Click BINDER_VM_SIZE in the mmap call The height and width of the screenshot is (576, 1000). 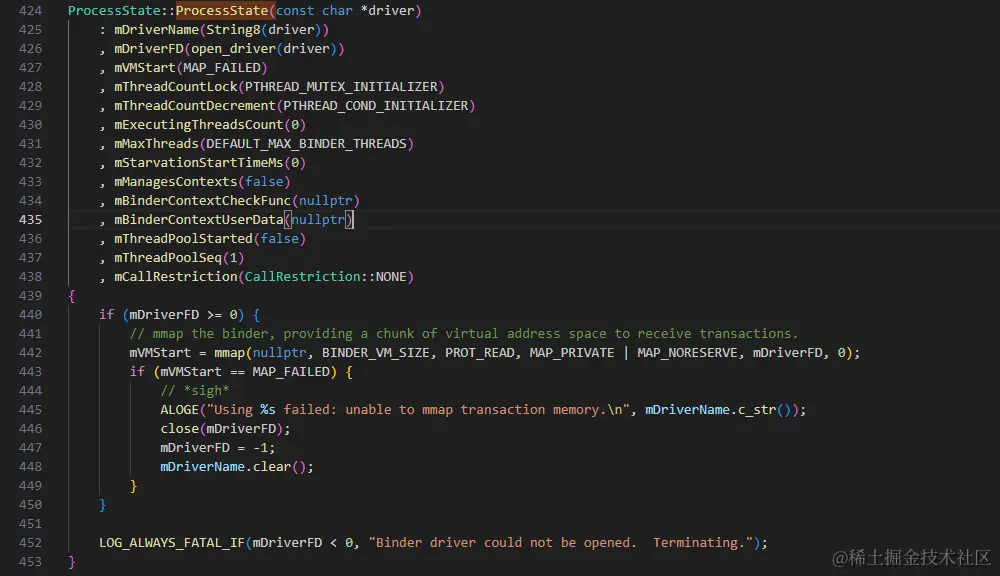pos(376,353)
